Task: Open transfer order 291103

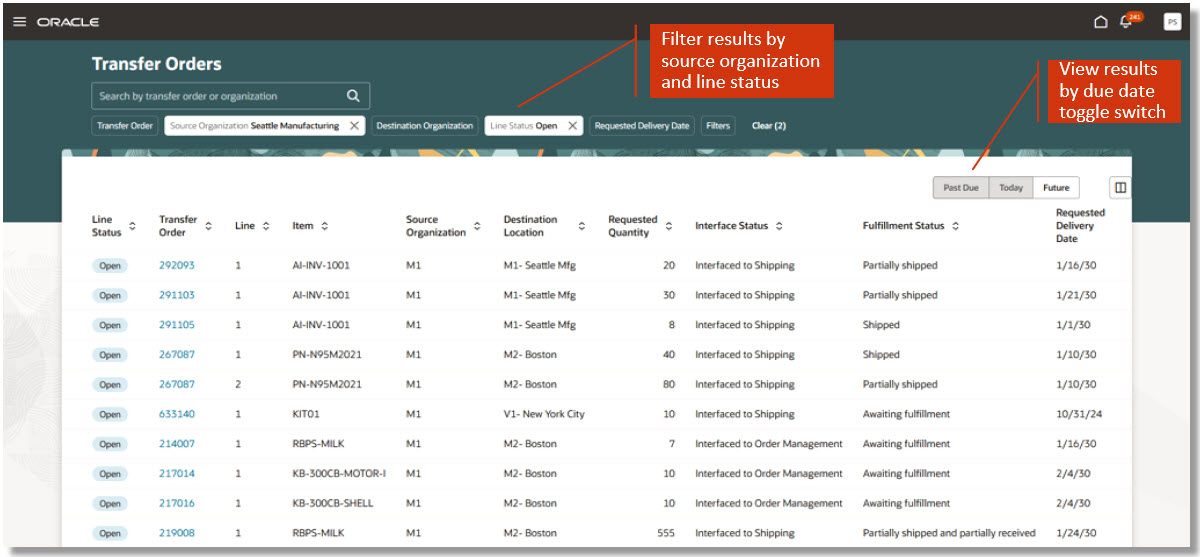Action: point(177,295)
